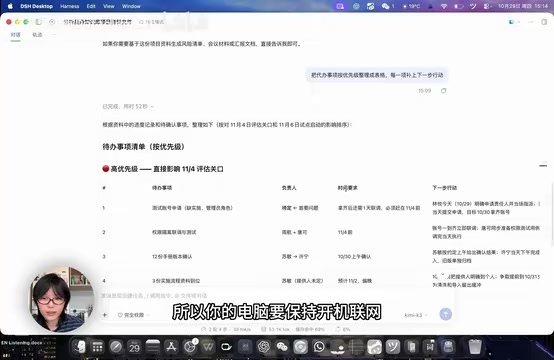Click heading 待办事项清单（按优先级）

[x=144, y=147]
